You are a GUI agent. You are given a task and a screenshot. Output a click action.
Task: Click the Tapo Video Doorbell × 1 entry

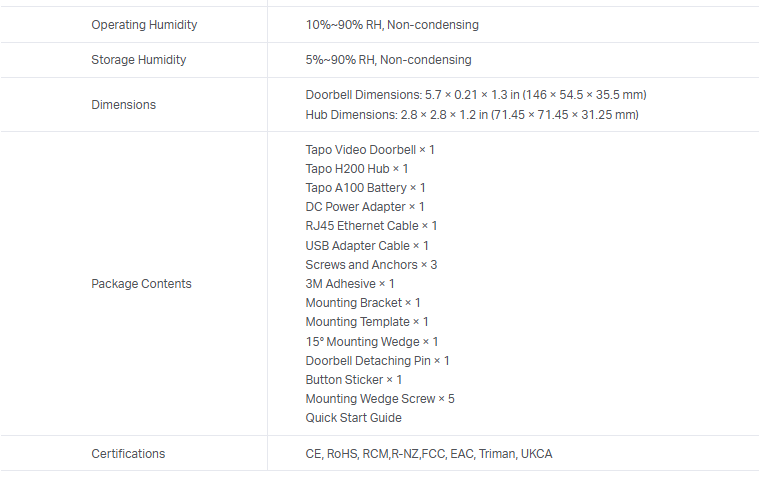tap(370, 150)
